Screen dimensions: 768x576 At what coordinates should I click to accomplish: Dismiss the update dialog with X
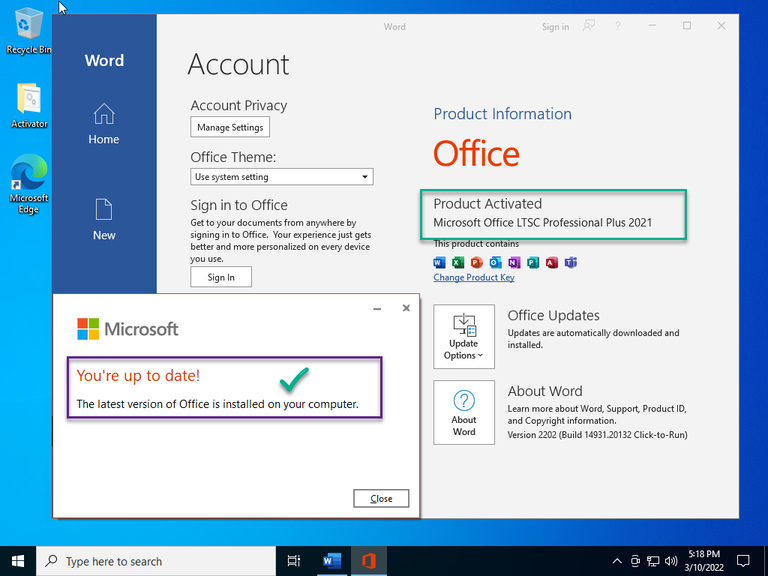tap(406, 308)
